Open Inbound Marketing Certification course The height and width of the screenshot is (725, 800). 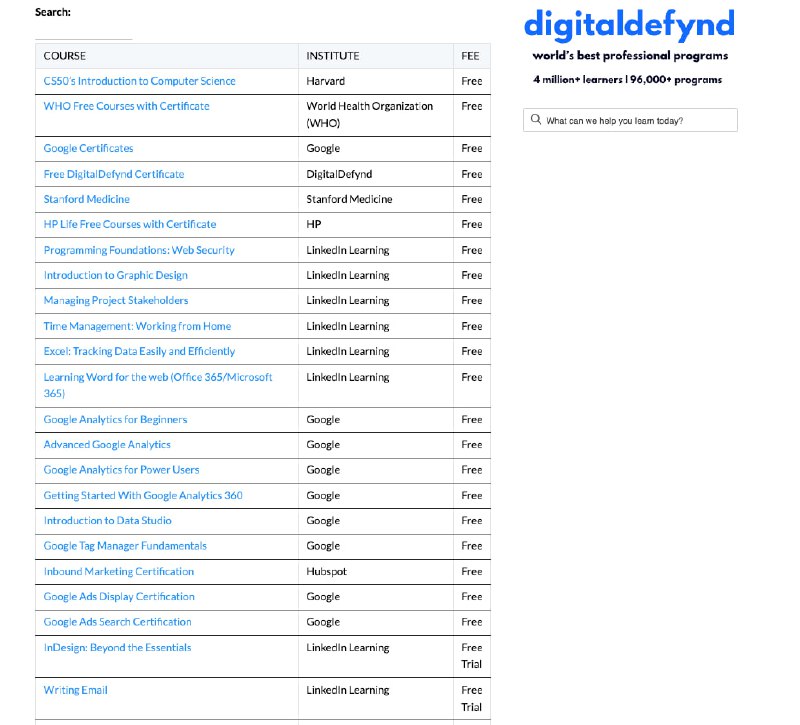(x=118, y=571)
